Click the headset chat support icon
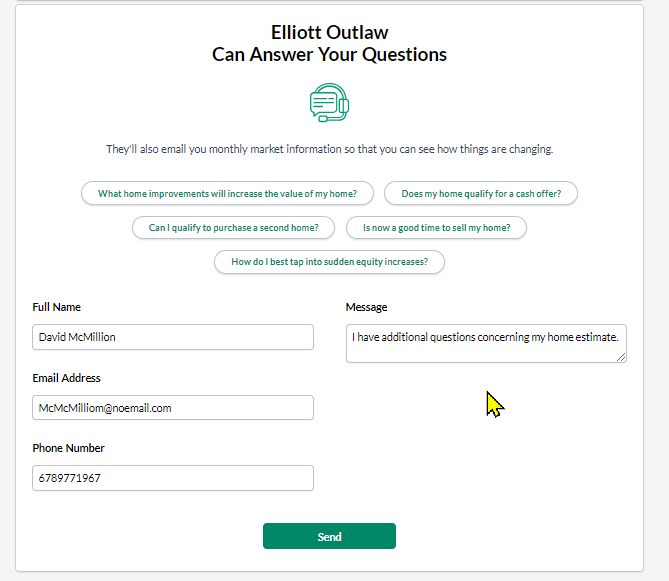This screenshot has height=581, width=669. [x=329, y=103]
